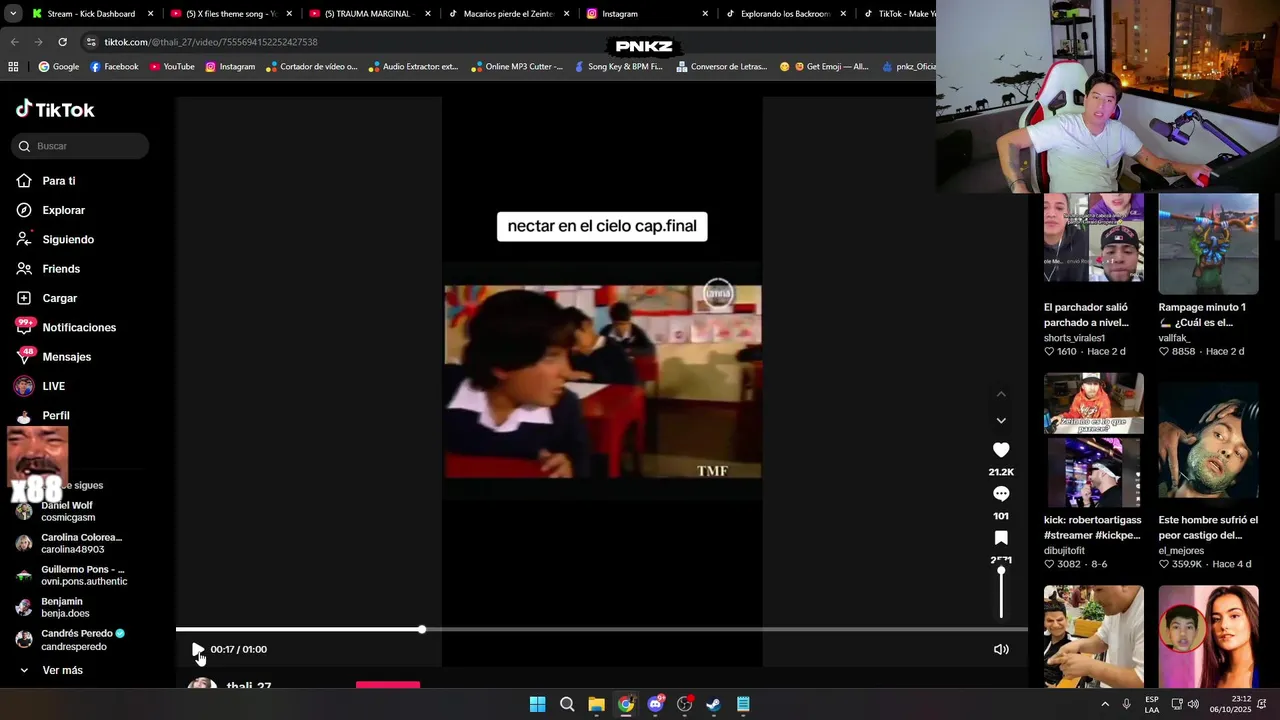Switch to Explorando los Backrooms tab
Screen dimensions: 1280x720
point(785,14)
